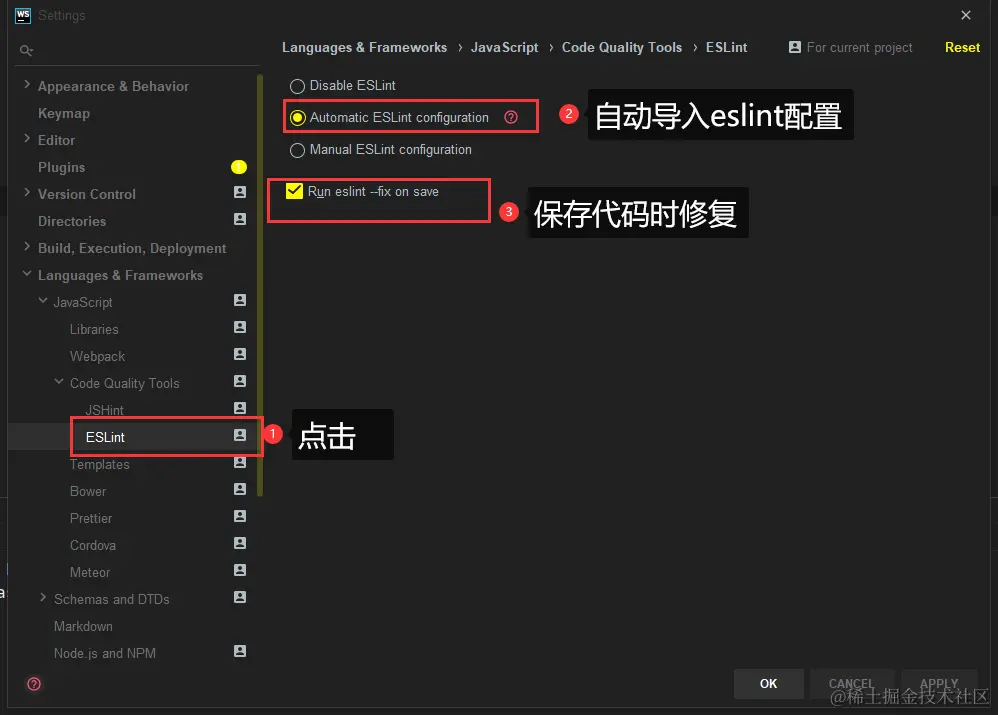The width and height of the screenshot is (998, 715).
Task: Expand the Schemas and DTDs node
Action: [x=43, y=597]
